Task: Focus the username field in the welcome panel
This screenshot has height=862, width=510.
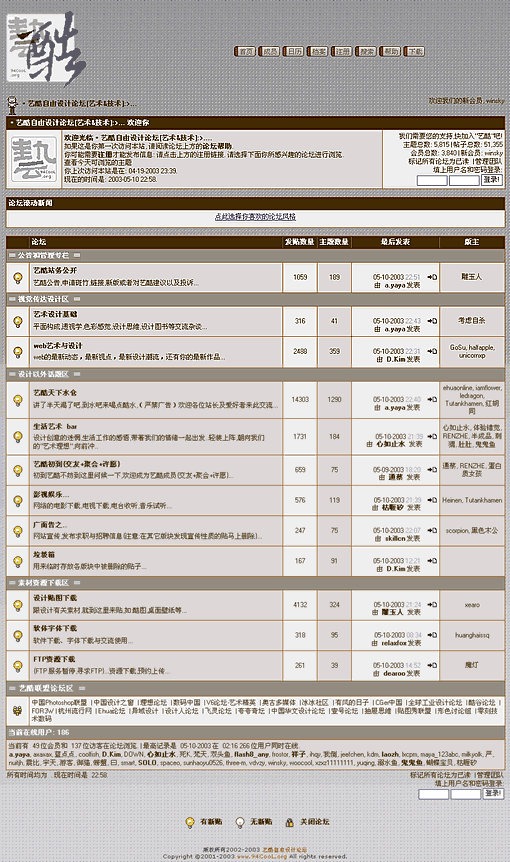Action: tap(432, 180)
